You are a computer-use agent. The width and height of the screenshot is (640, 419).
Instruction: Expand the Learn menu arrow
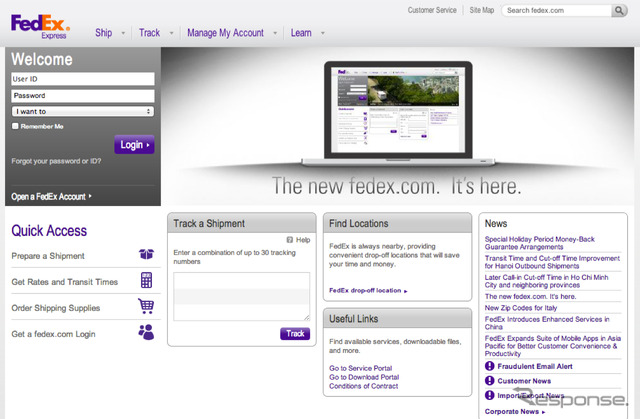click(322, 33)
